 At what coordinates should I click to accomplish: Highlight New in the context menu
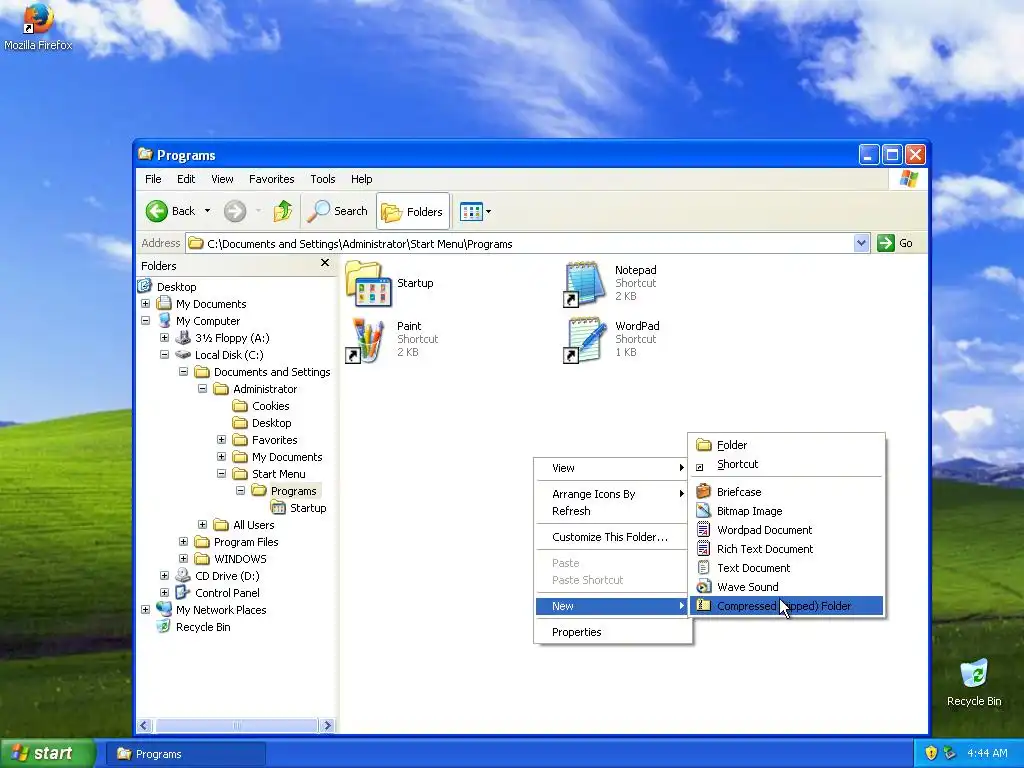[613, 606]
